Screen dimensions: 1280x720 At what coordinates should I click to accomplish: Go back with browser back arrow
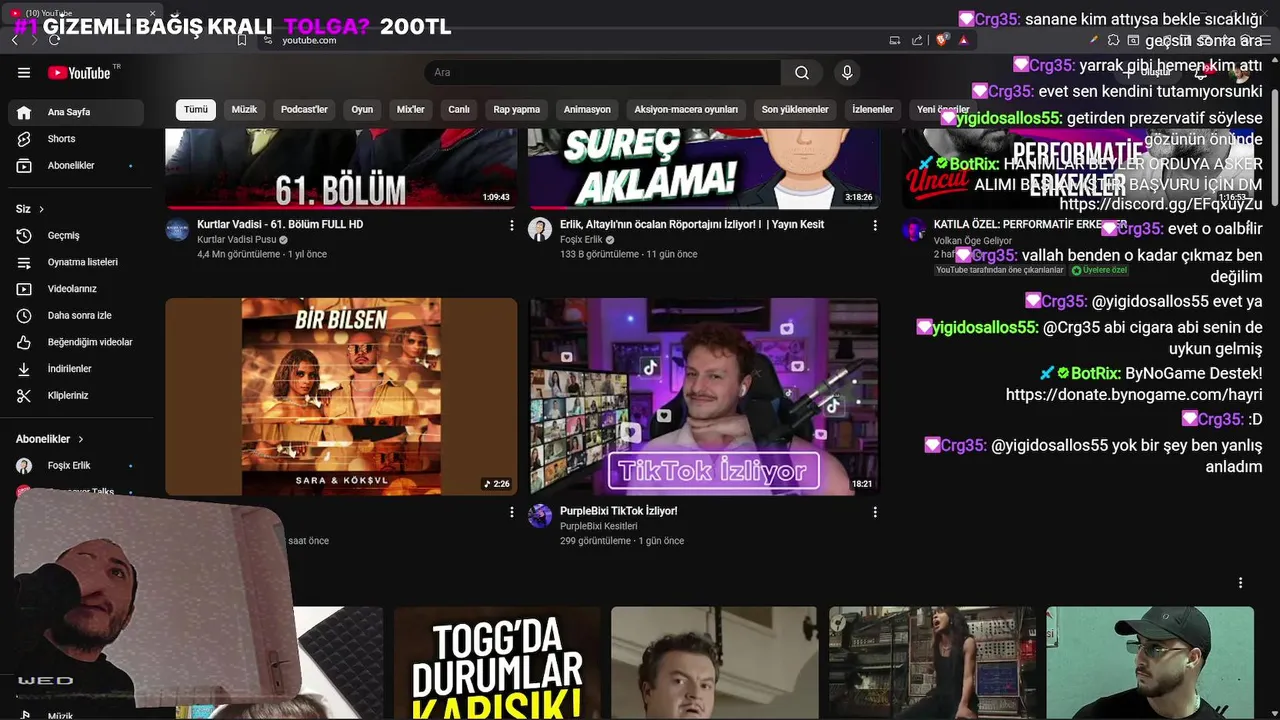(x=15, y=40)
